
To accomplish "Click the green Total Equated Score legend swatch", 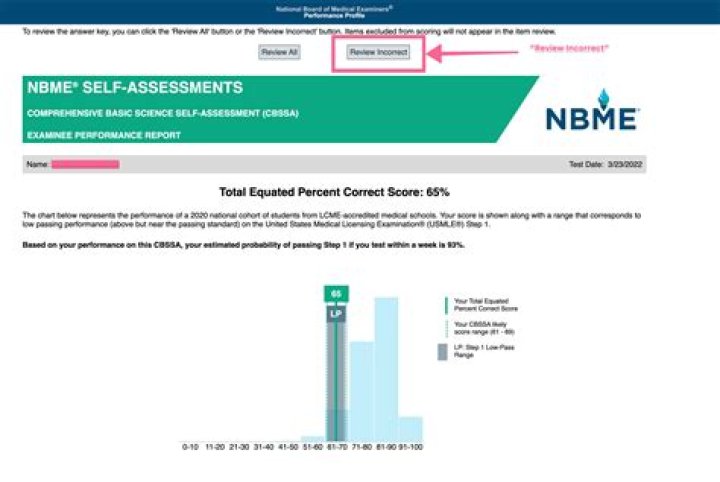I will click(446, 304).
